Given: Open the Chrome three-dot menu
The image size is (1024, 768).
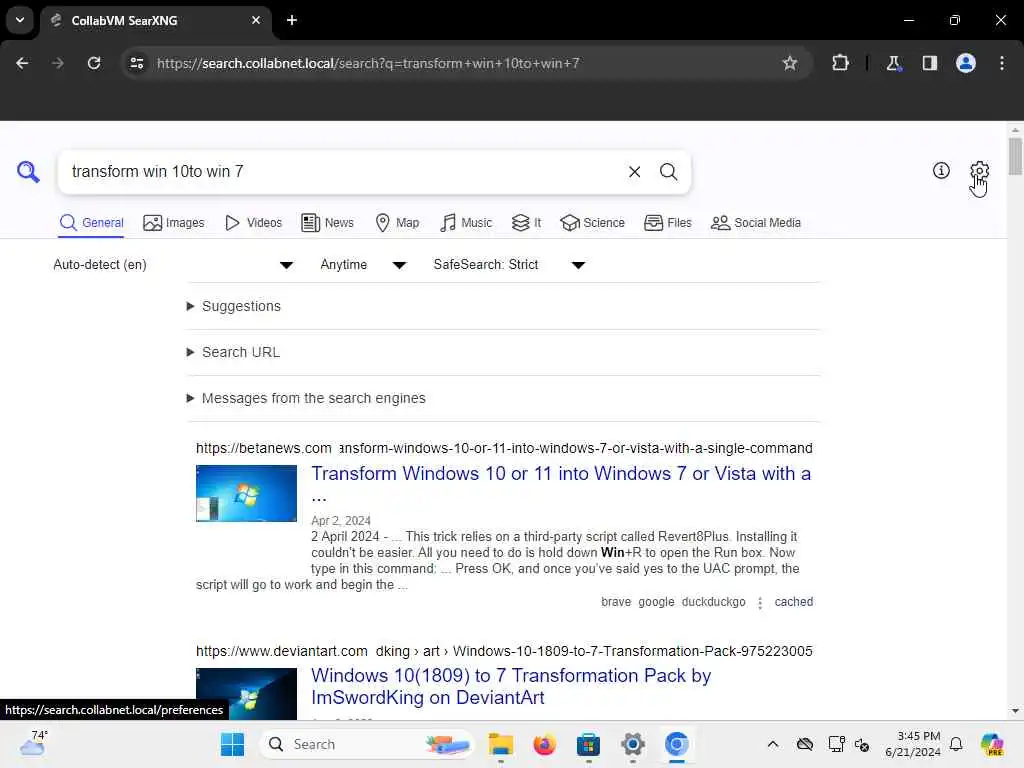Looking at the screenshot, I should pyautogui.click(x=1002, y=63).
